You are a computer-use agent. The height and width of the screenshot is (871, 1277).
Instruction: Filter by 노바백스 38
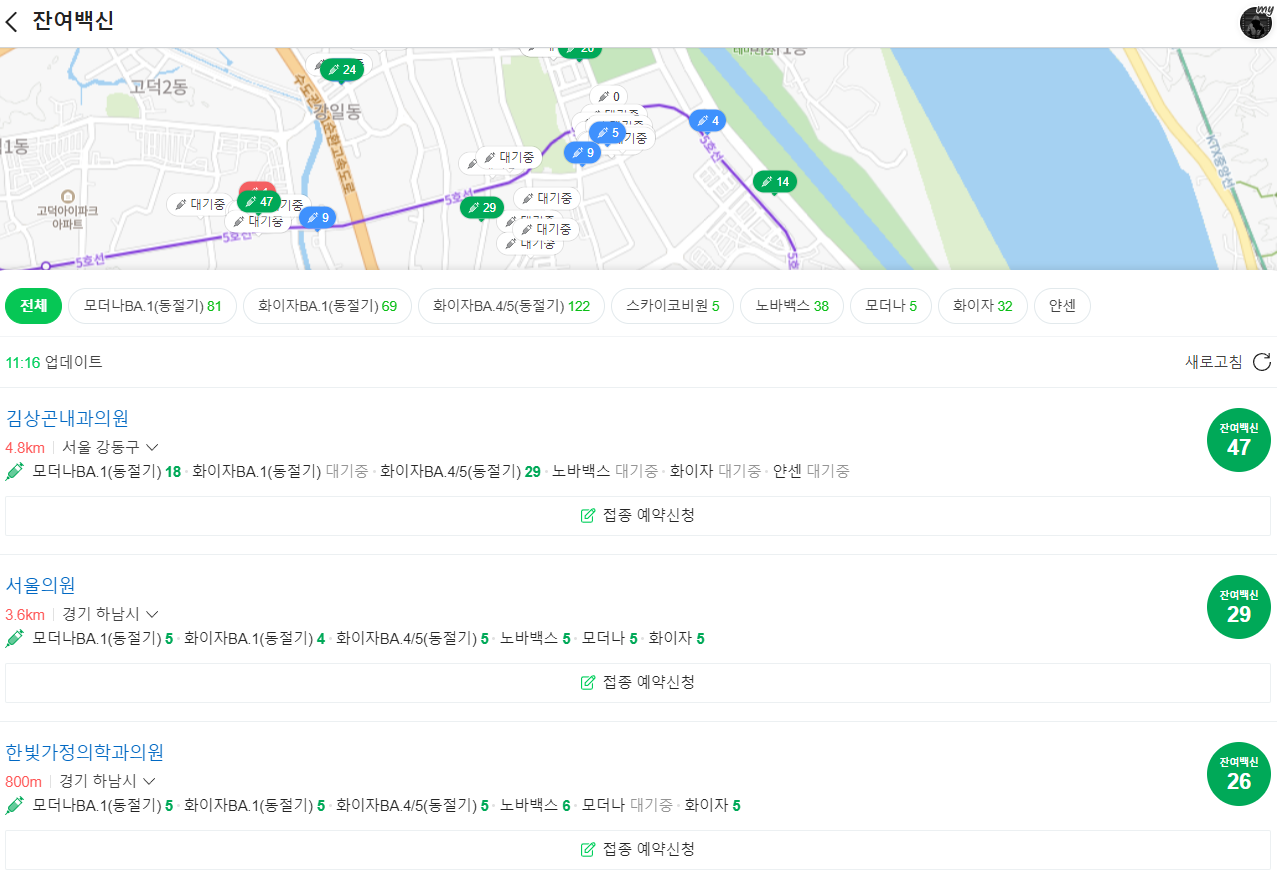click(792, 306)
